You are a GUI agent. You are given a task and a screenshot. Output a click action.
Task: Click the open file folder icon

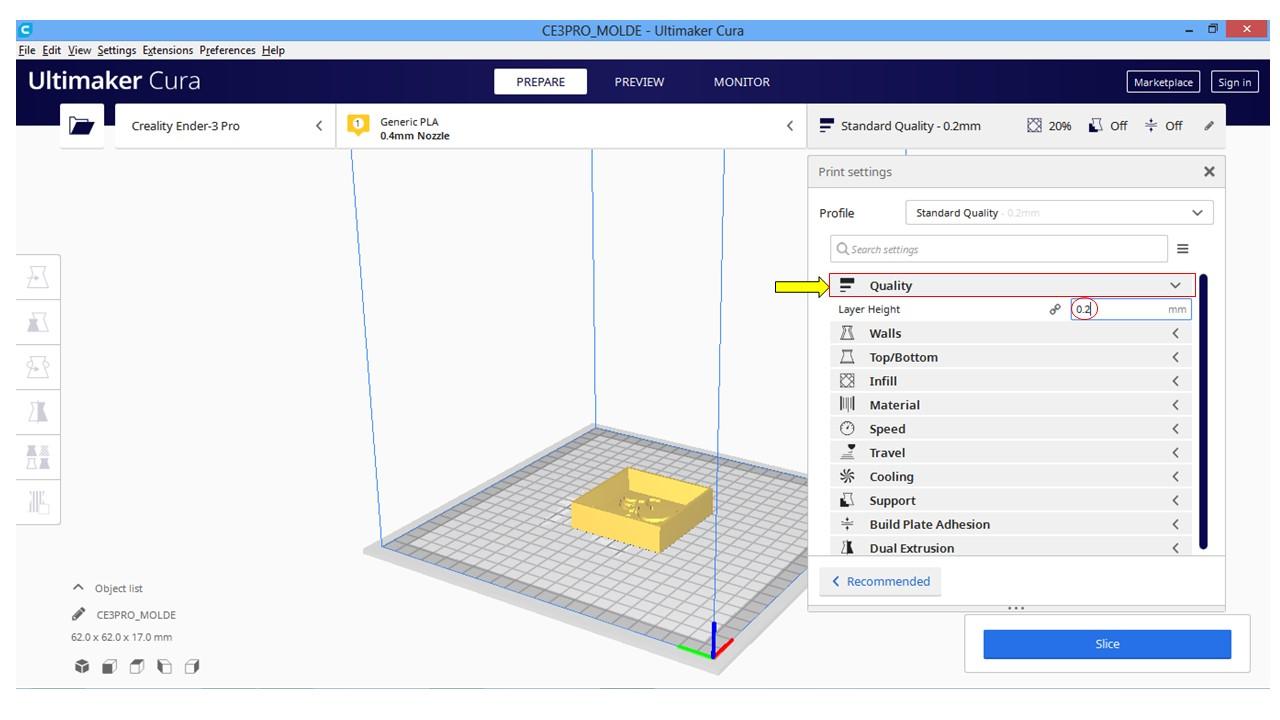tap(82, 126)
